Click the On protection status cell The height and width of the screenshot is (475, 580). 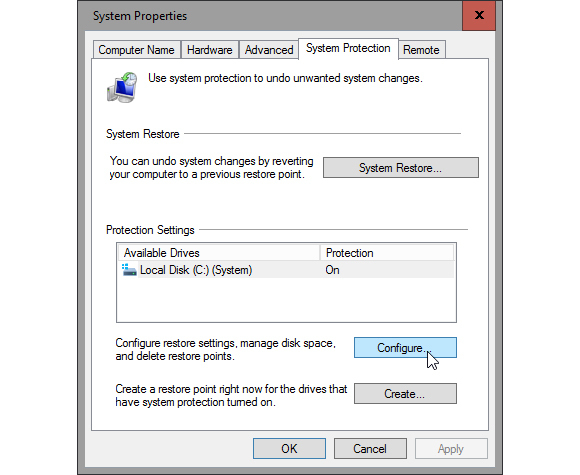332,270
